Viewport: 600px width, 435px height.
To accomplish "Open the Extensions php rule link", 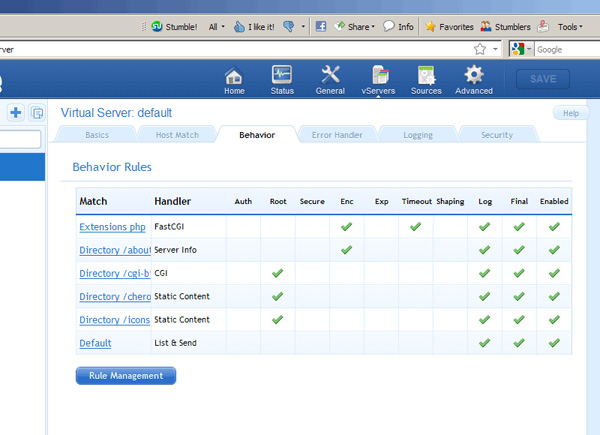I will point(113,227).
